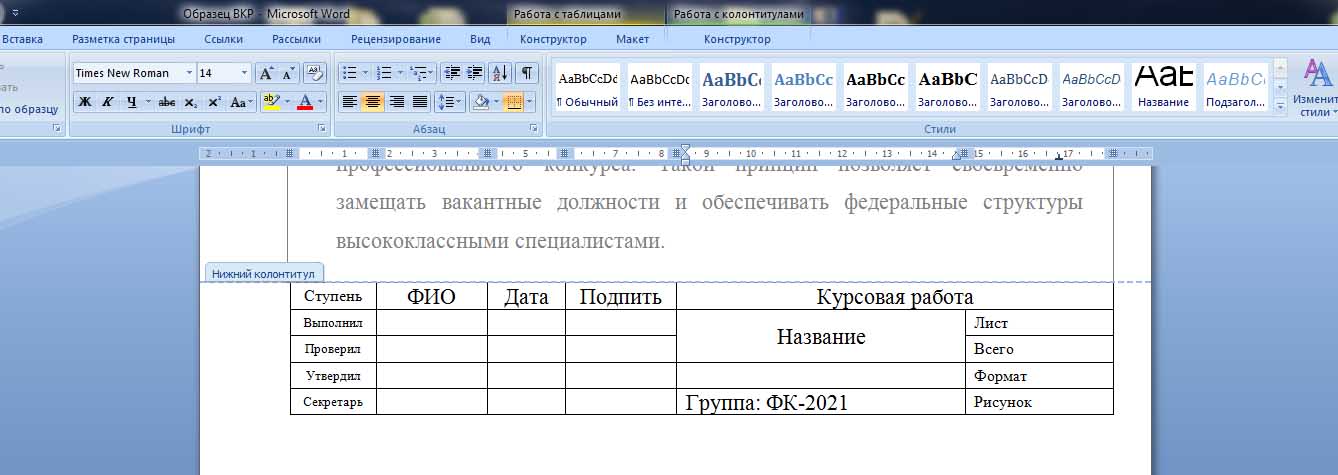
Task: Align text to the left
Action: coord(349,102)
